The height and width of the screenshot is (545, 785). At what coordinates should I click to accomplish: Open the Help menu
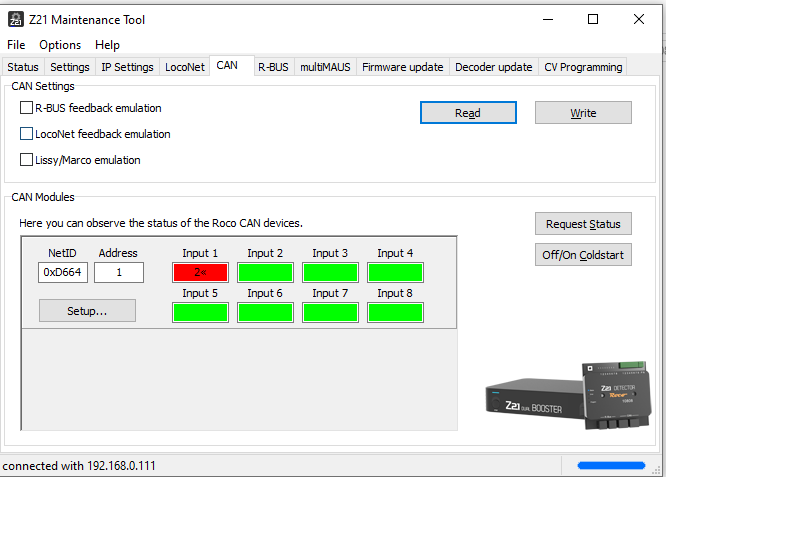[x=107, y=45]
